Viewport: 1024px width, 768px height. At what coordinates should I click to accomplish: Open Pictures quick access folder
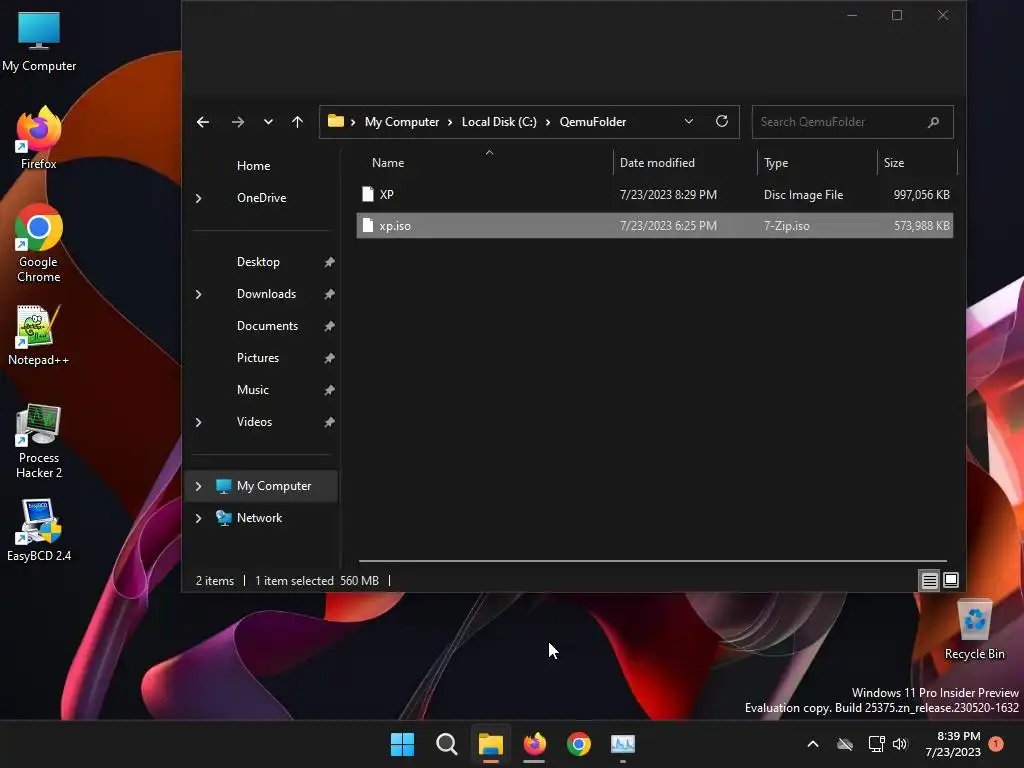(x=257, y=358)
